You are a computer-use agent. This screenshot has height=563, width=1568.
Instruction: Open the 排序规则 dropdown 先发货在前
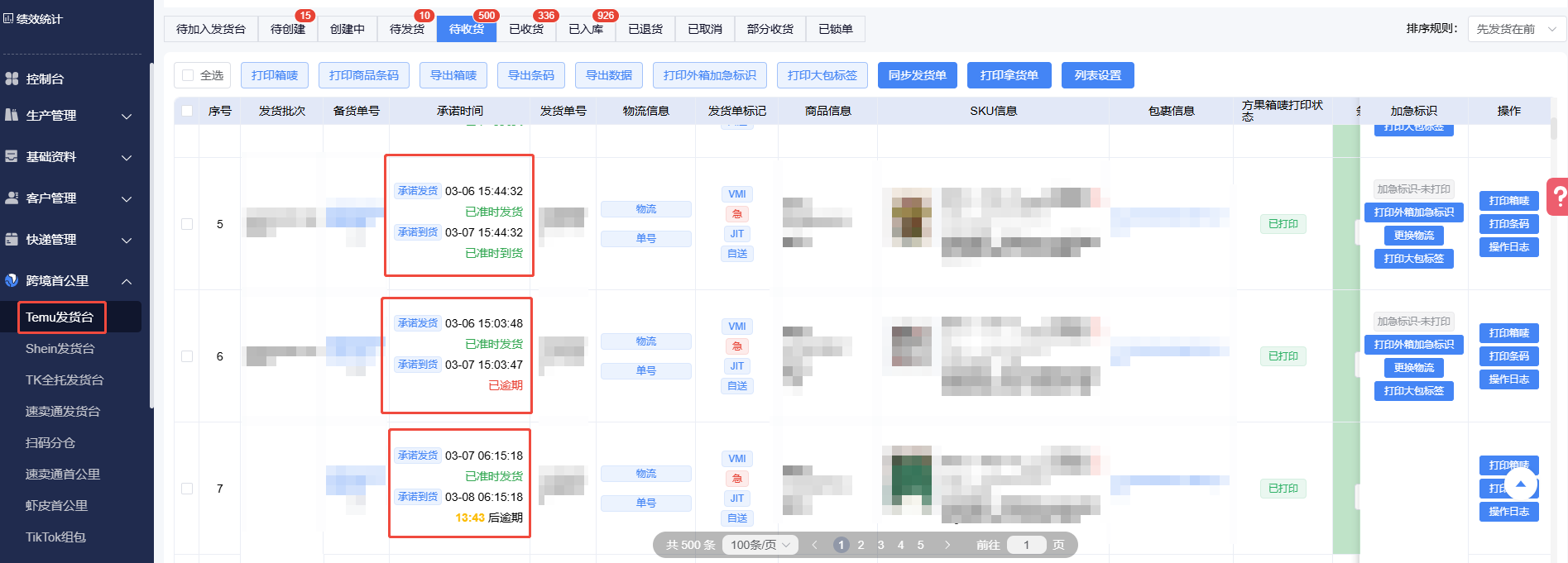pyautogui.click(x=1517, y=29)
